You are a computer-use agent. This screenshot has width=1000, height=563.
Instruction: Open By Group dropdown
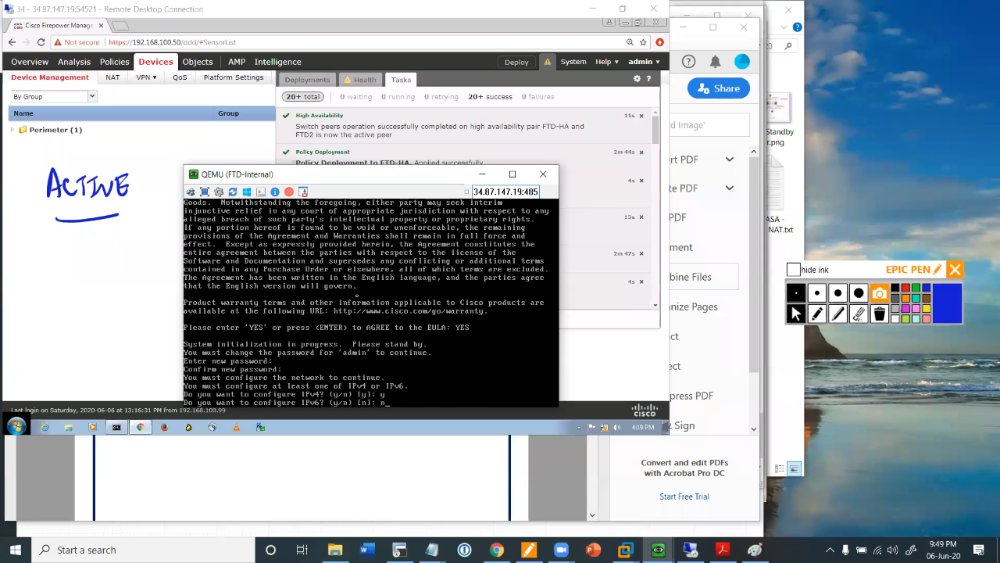pos(54,96)
